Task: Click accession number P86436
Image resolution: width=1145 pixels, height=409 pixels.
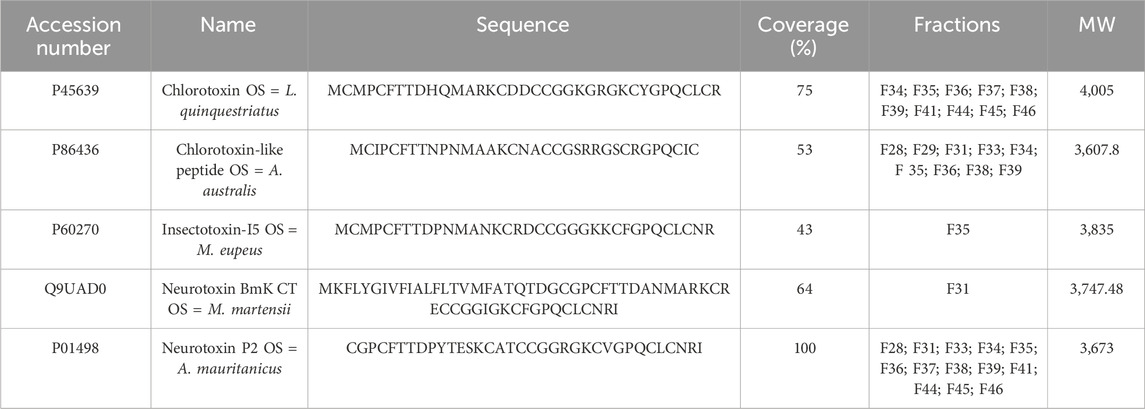Action: coord(75,150)
